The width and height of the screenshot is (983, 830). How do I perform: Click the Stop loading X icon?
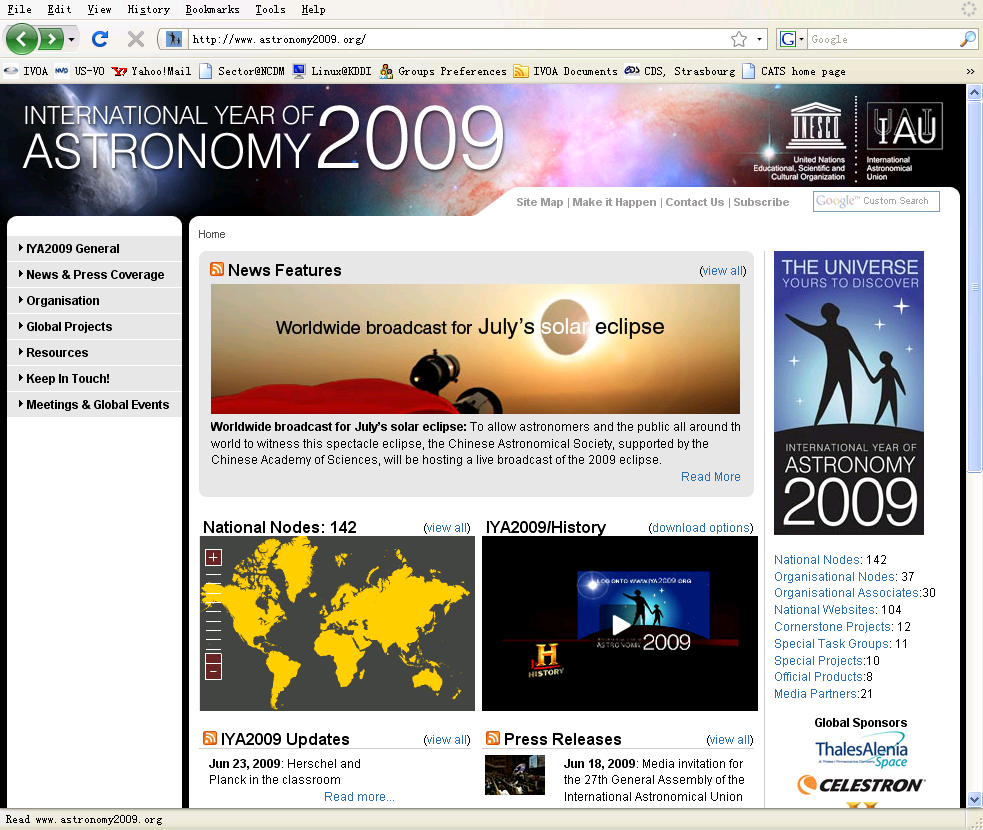(135, 39)
